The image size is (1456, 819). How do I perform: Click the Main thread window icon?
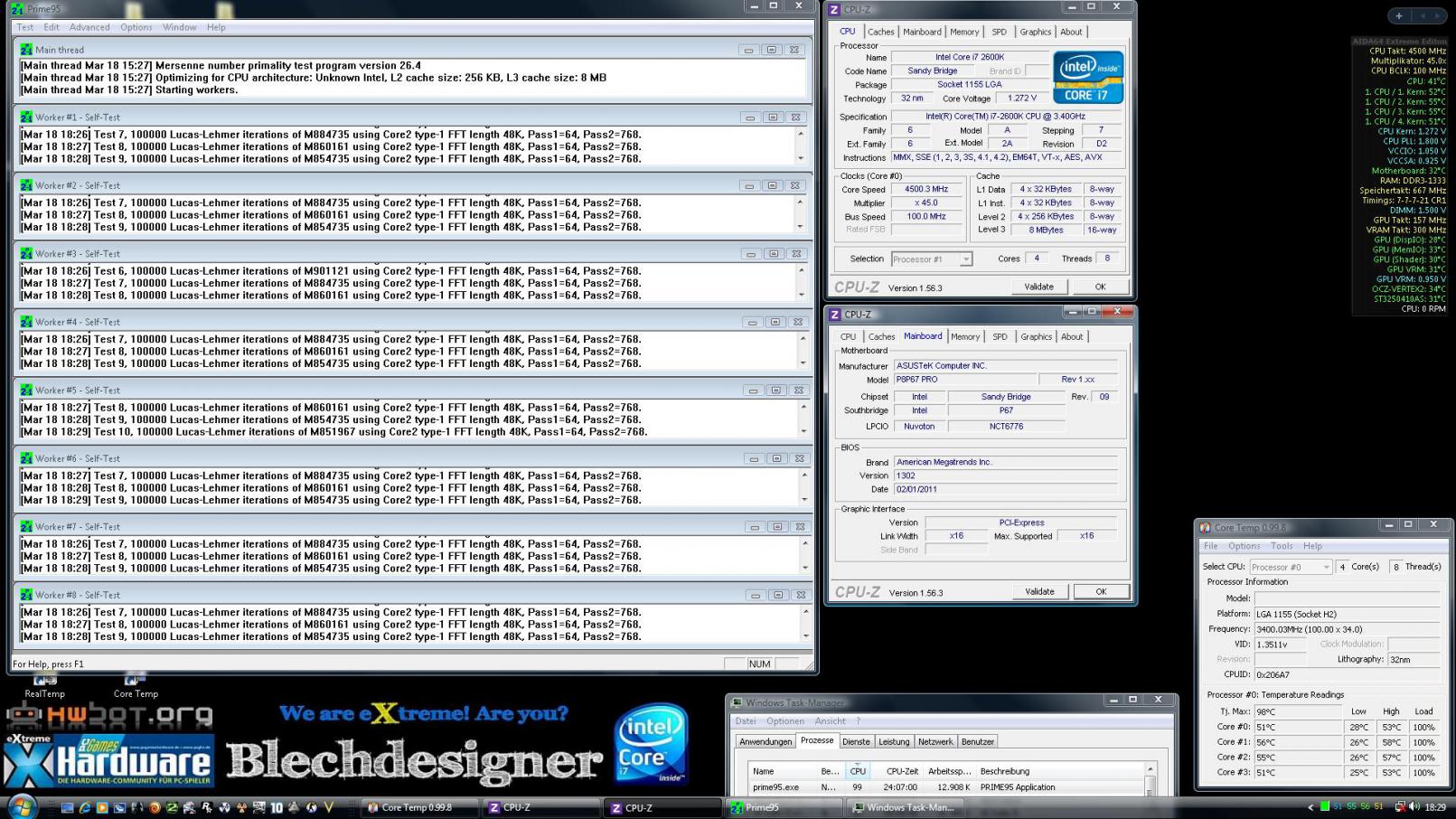click(x=26, y=50)
